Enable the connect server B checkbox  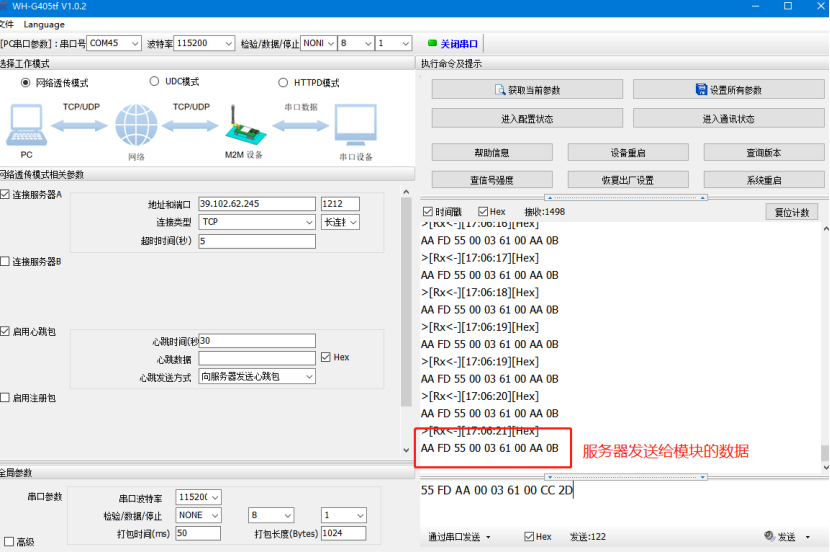point(5,261)
